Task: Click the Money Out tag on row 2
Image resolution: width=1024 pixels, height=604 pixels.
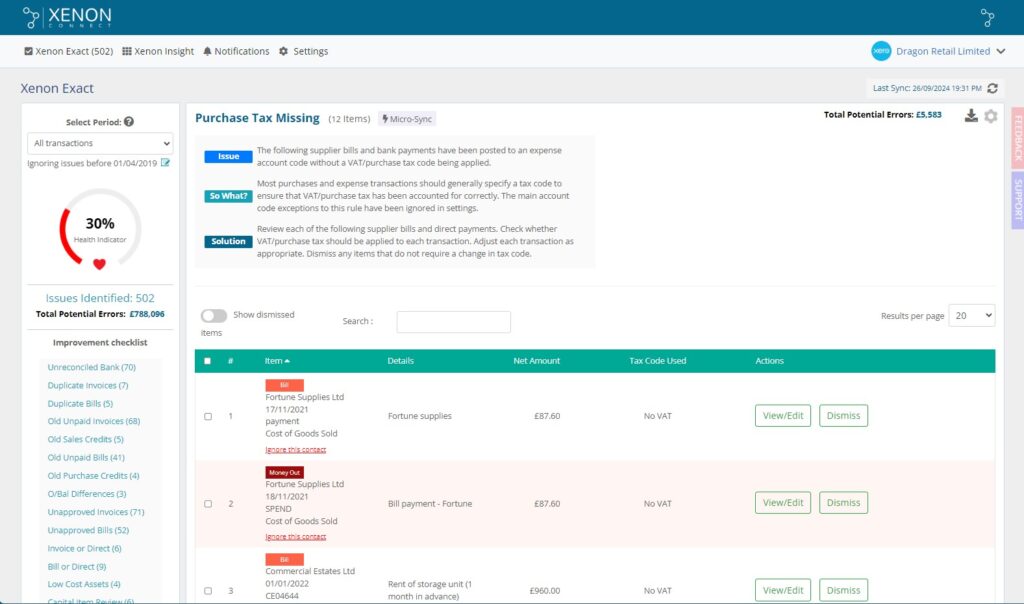Action: click(284, 472)
